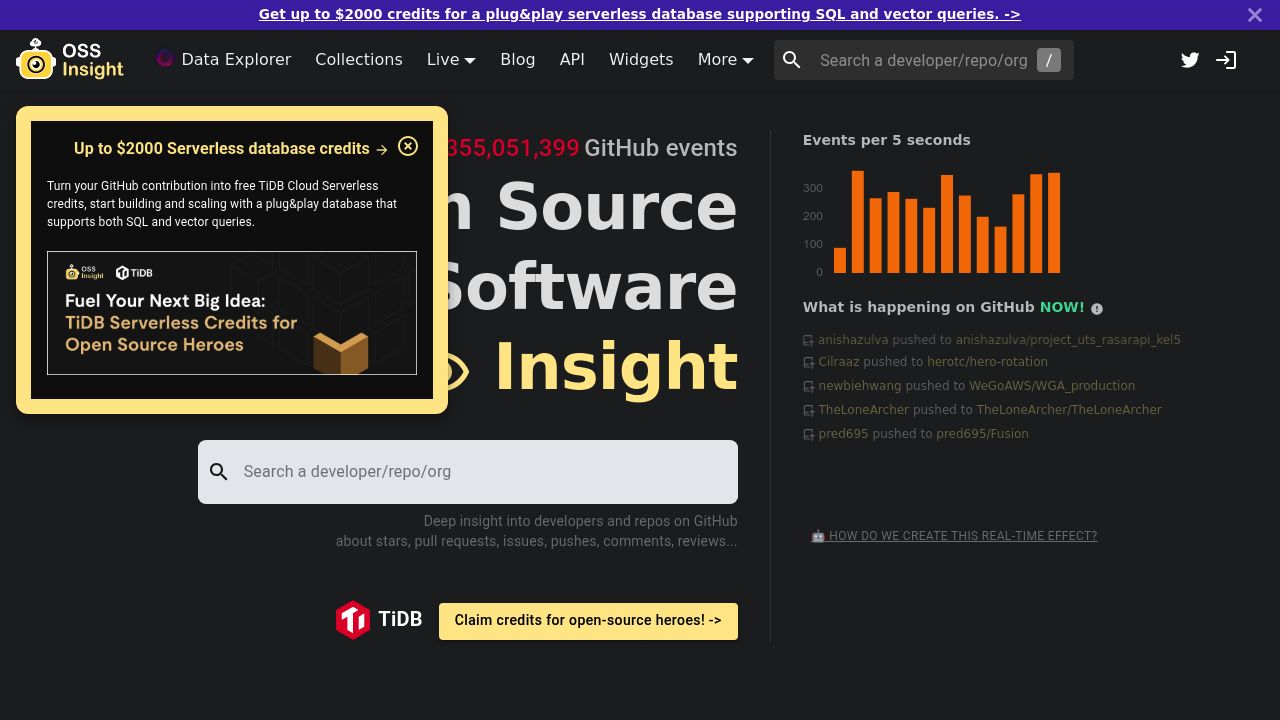1280x720 pixels.
Task: Open WeGoAWS/WGA_production repo link
Action: coord(1052,386)
